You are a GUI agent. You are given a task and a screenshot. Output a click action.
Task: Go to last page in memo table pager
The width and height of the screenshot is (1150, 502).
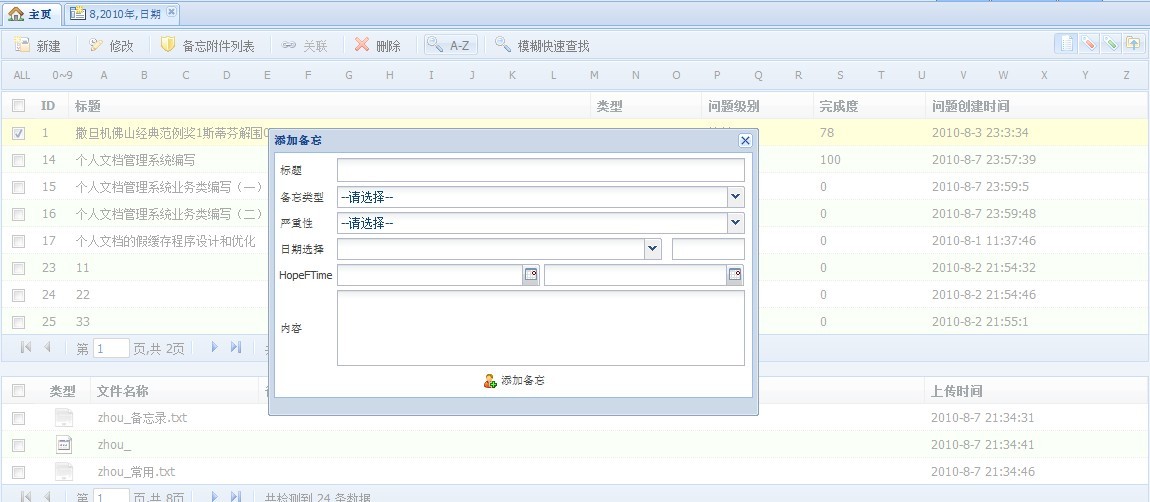click(x=235, y=347)
